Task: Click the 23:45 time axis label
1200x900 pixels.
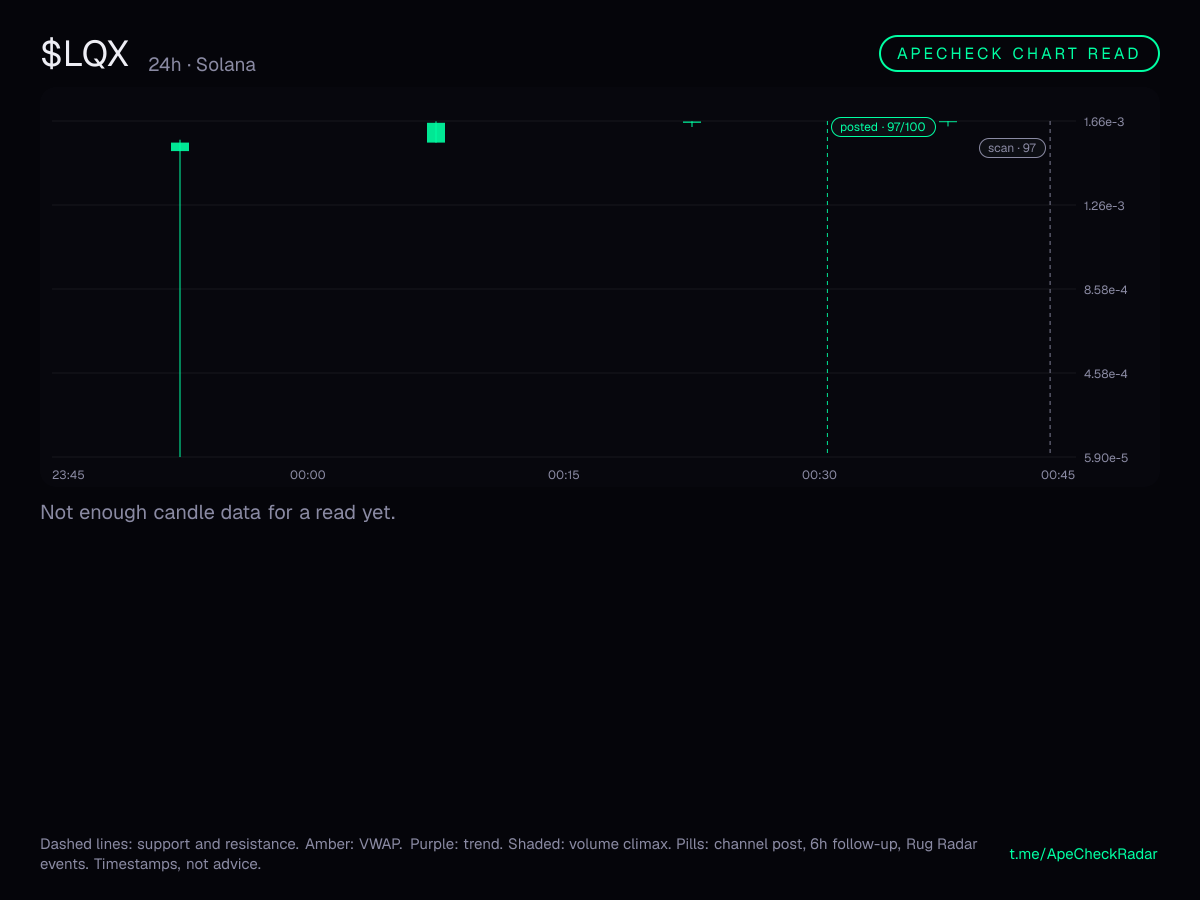Action: click(x=68, y=475)
